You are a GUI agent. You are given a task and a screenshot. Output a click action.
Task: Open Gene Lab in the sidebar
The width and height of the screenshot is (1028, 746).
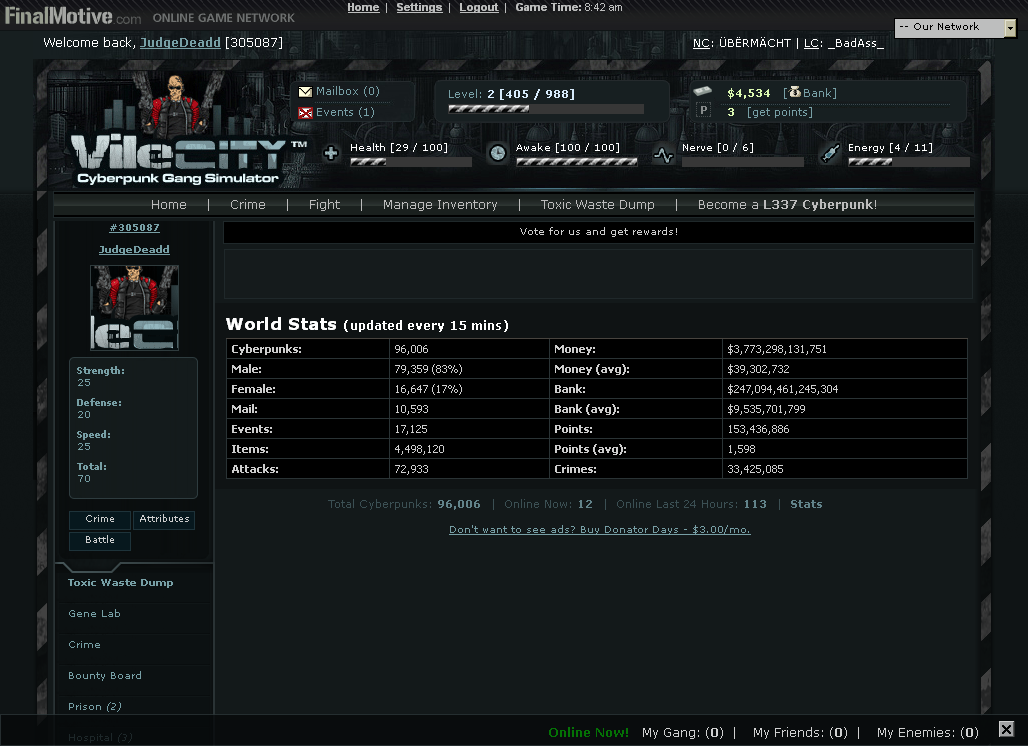(x=94, y=613)
